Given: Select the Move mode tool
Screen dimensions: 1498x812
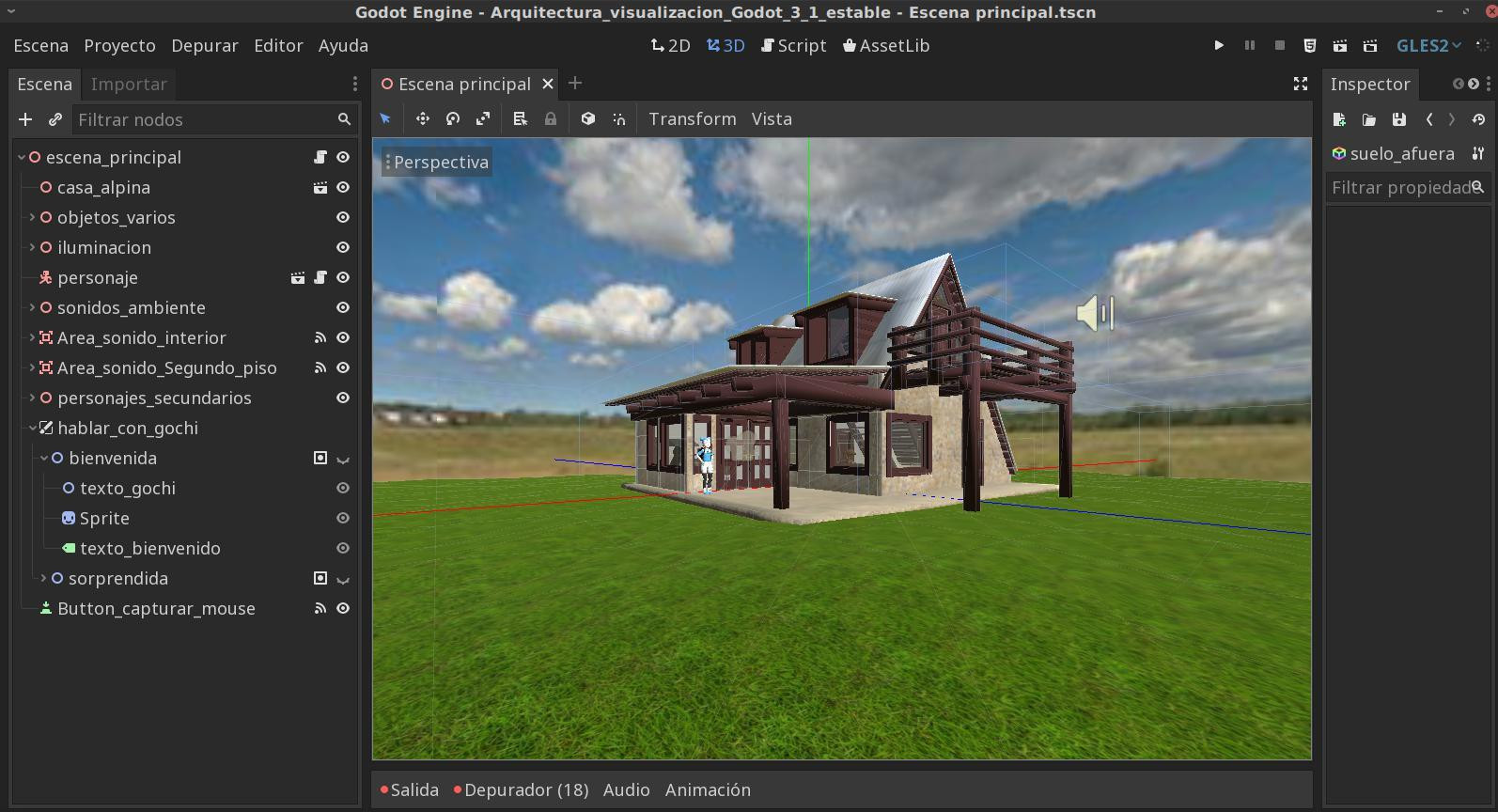Looking at the screenshot, I should (x=423, y=119).
